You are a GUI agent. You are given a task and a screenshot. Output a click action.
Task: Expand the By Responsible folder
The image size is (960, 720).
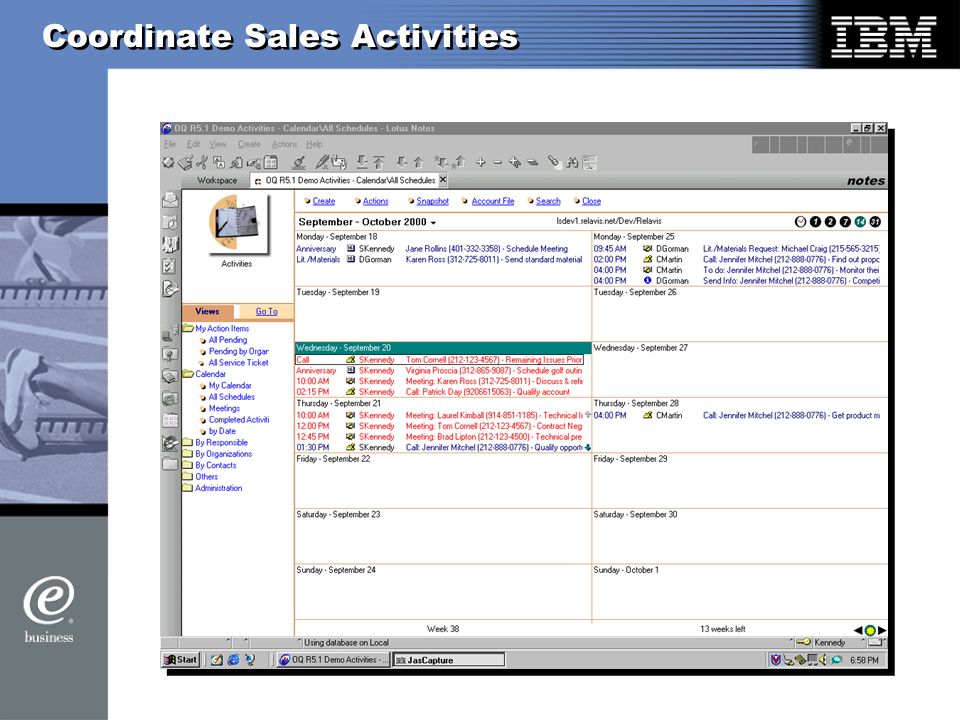(x=188, y=443)
